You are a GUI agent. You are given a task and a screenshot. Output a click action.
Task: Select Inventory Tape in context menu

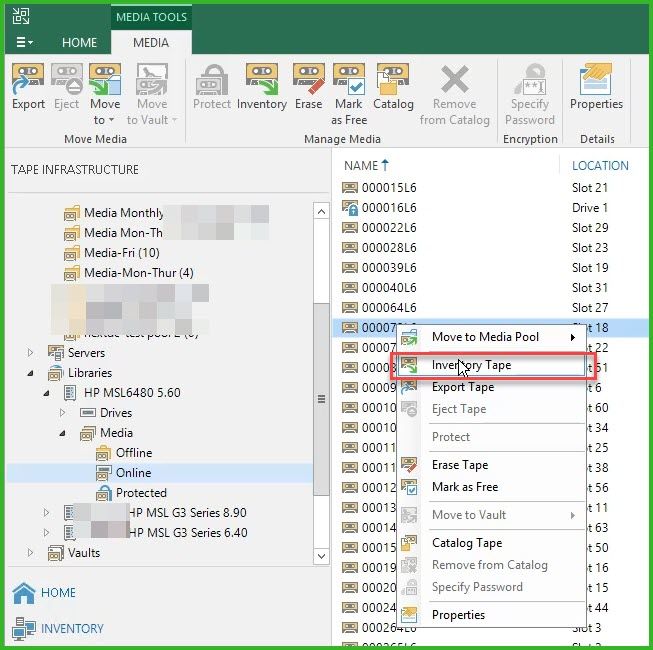471,365
